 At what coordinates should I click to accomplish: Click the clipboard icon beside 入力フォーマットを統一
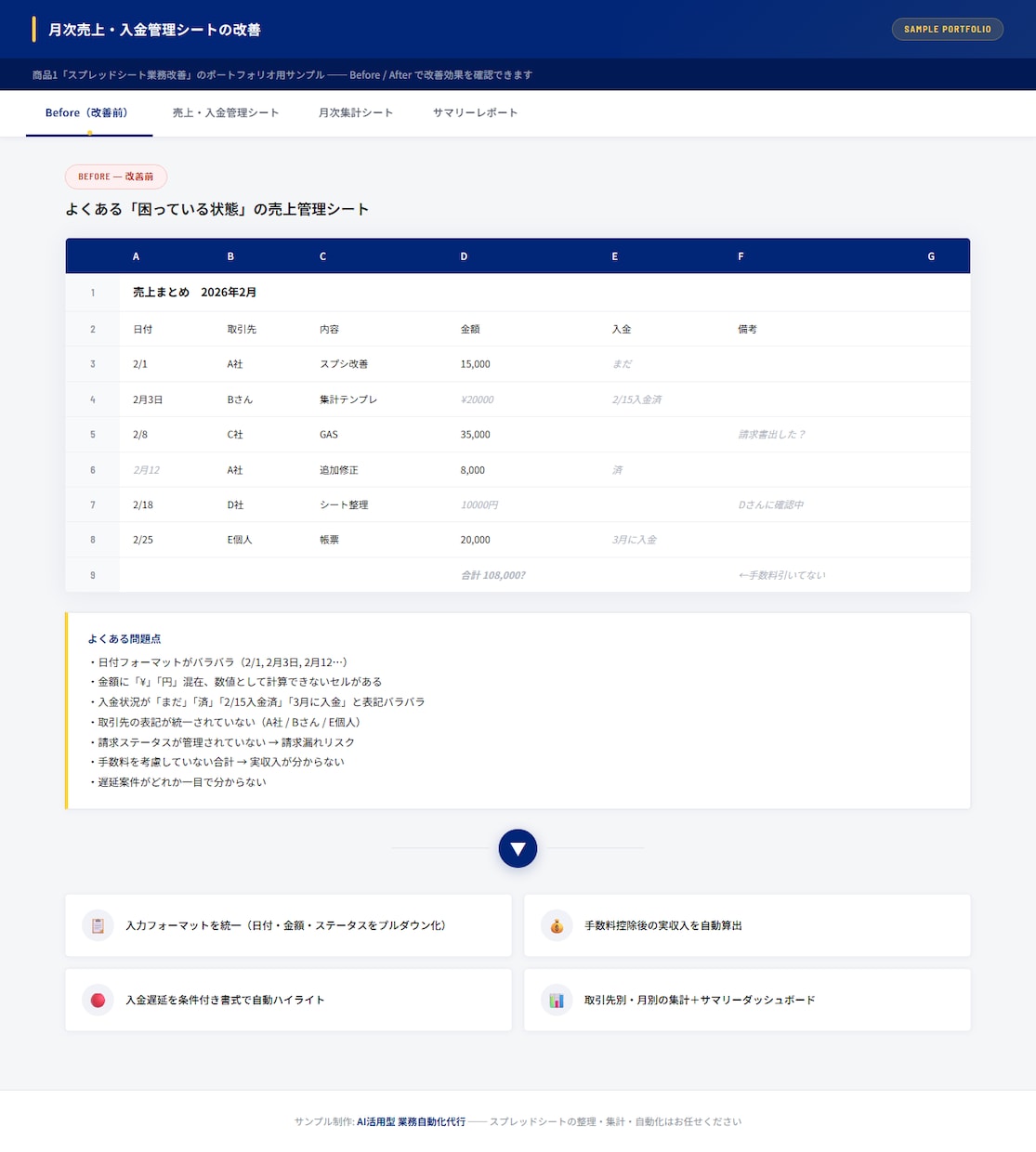[x=98, y=925]
